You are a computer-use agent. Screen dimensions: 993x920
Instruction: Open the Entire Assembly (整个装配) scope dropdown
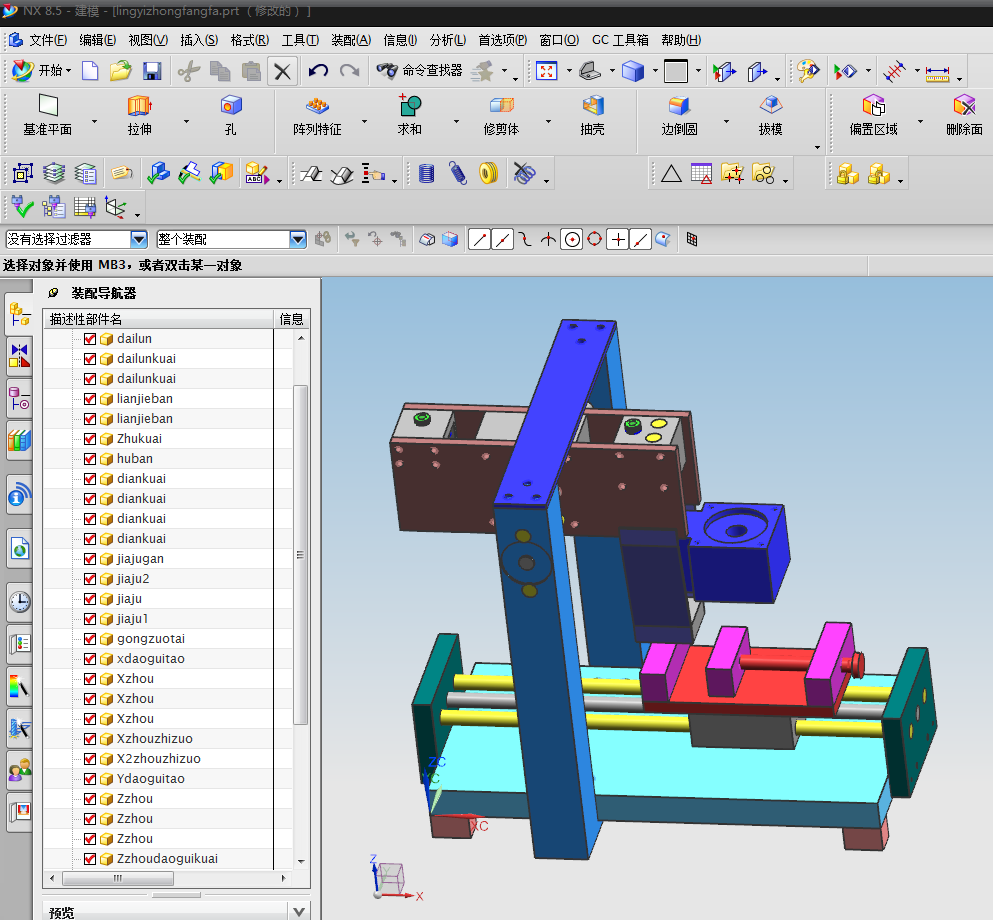(298, 239)
